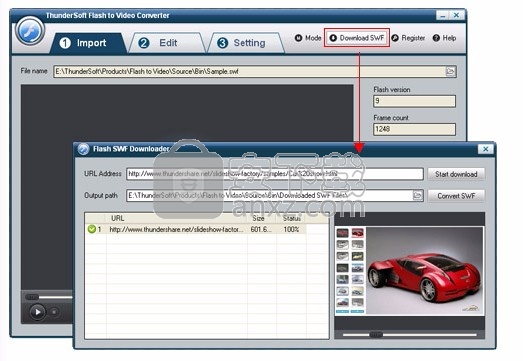Click the Status column header
Viewport: 523px width, 361px height.
pos(292,218)
